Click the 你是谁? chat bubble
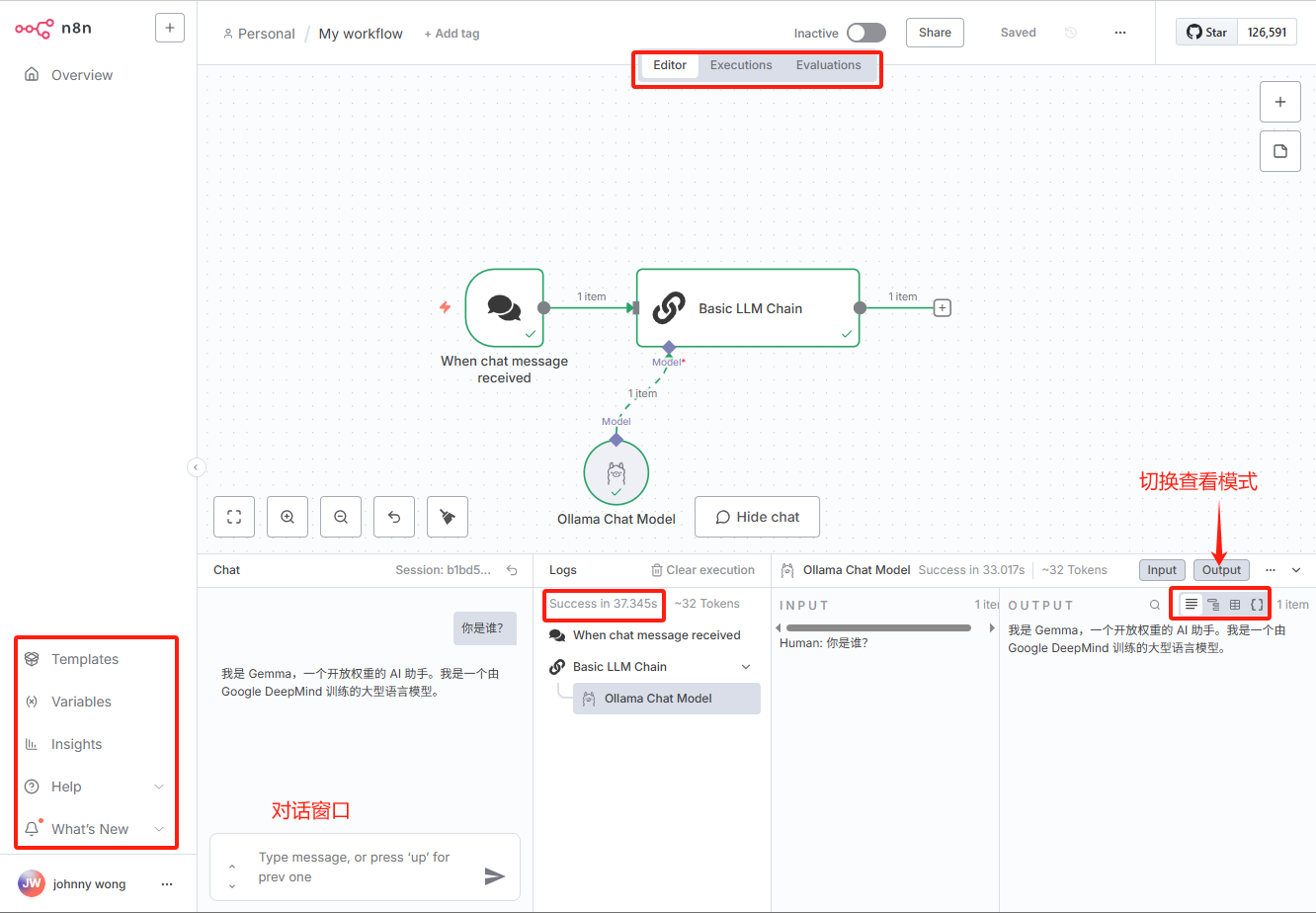1316x913 pixels. (484, 627)
